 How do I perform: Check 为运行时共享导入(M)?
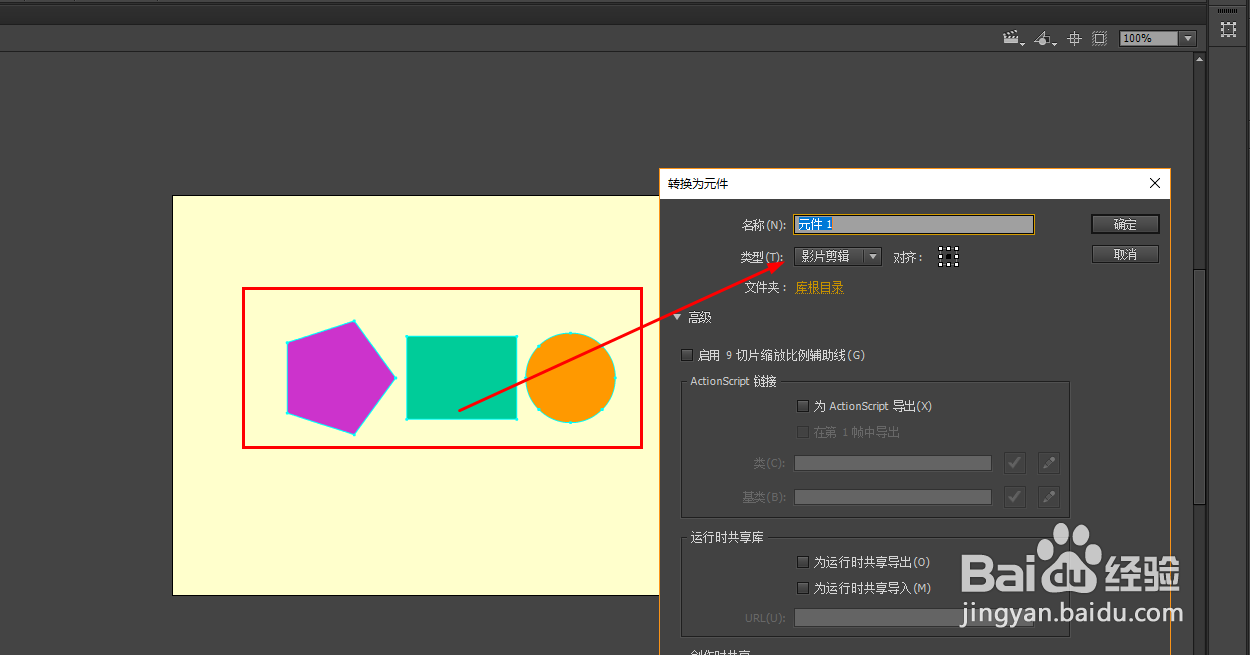click(x=802, y=588)
